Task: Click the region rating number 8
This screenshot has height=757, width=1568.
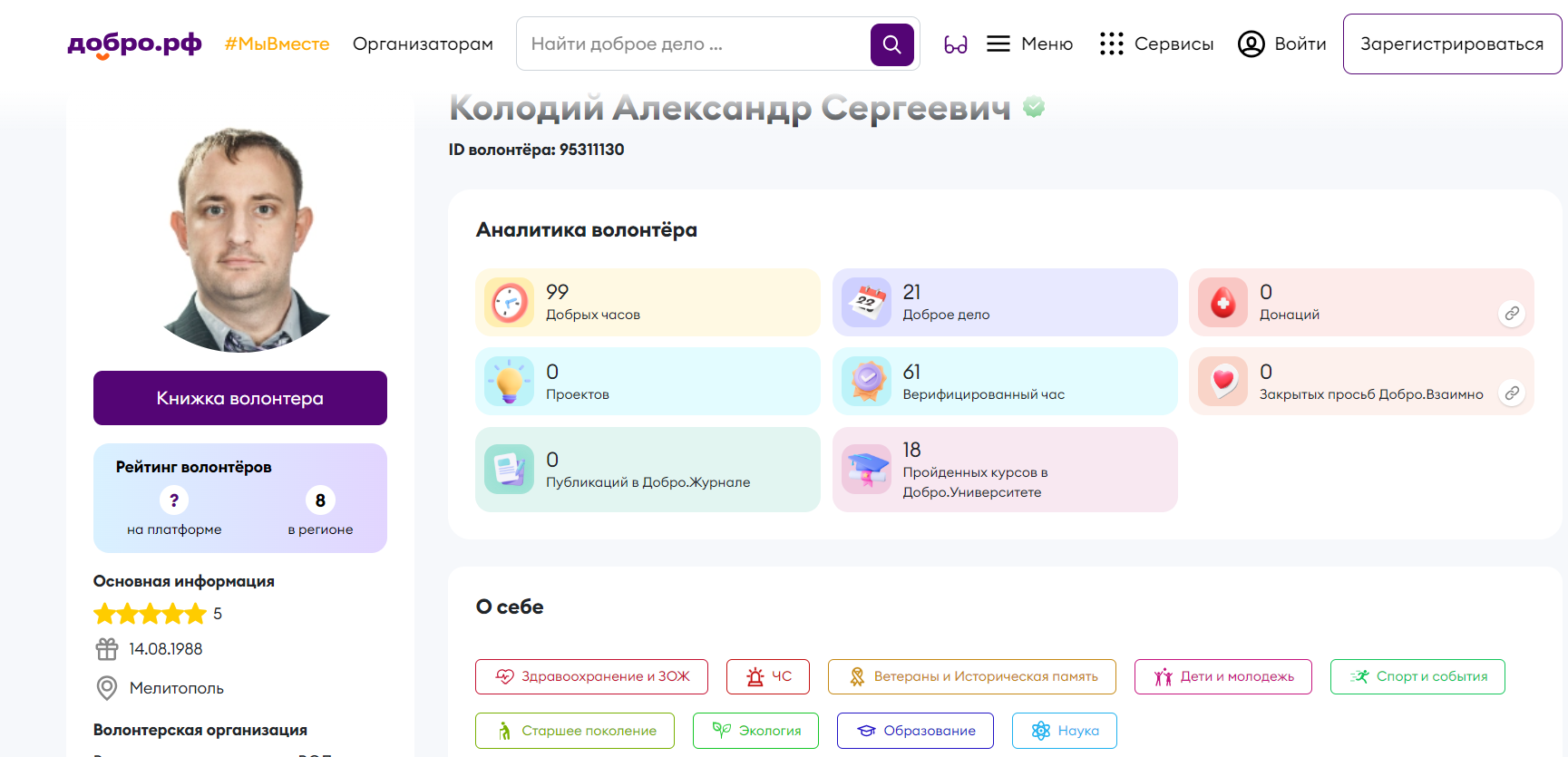Action: point(320,500)
